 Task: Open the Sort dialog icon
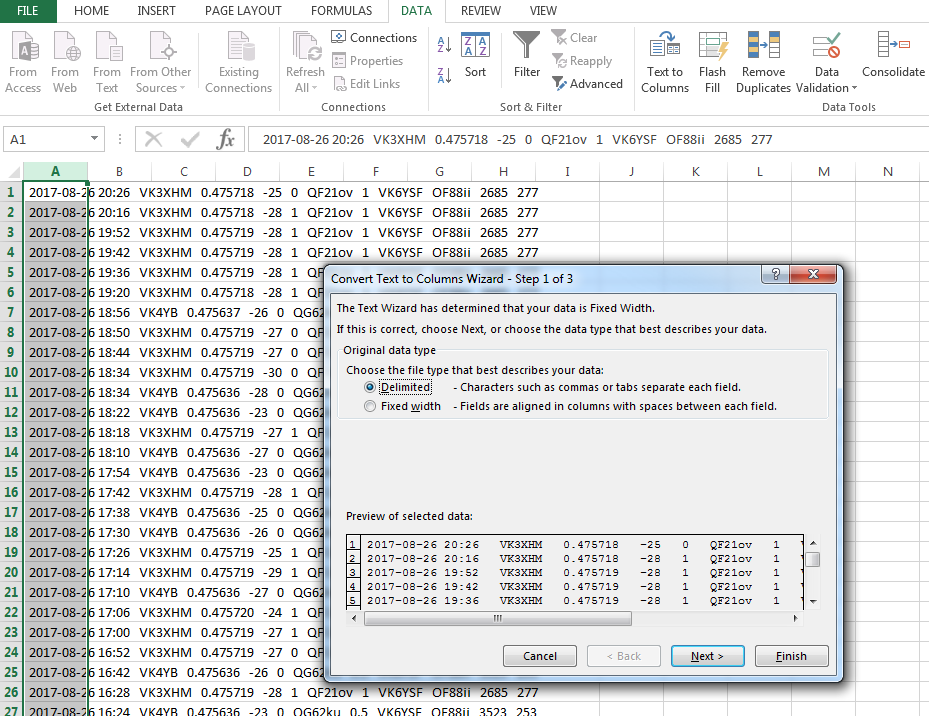tap(475, 47)
